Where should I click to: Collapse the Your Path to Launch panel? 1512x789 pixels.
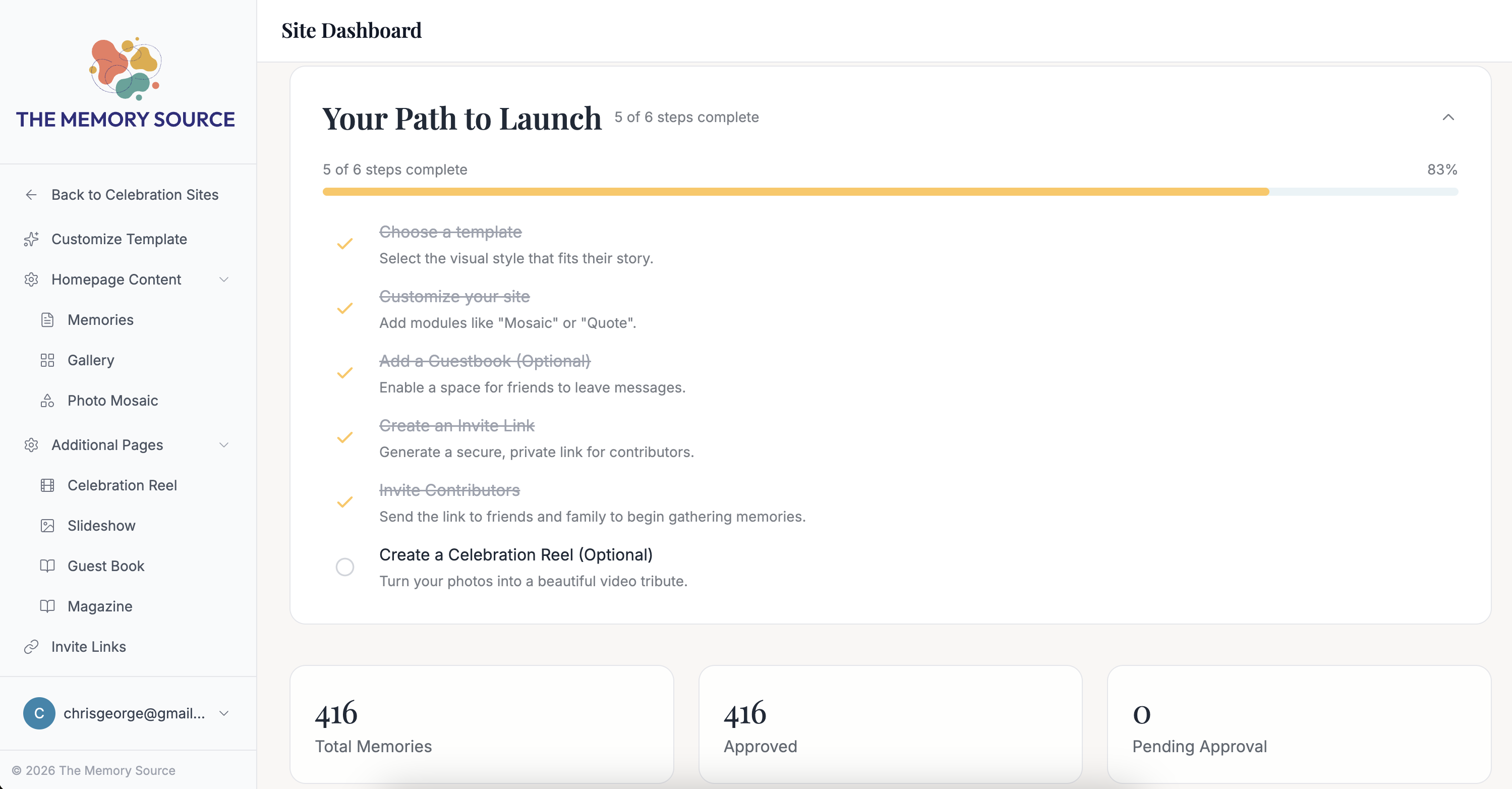[x=1448, y=118]
